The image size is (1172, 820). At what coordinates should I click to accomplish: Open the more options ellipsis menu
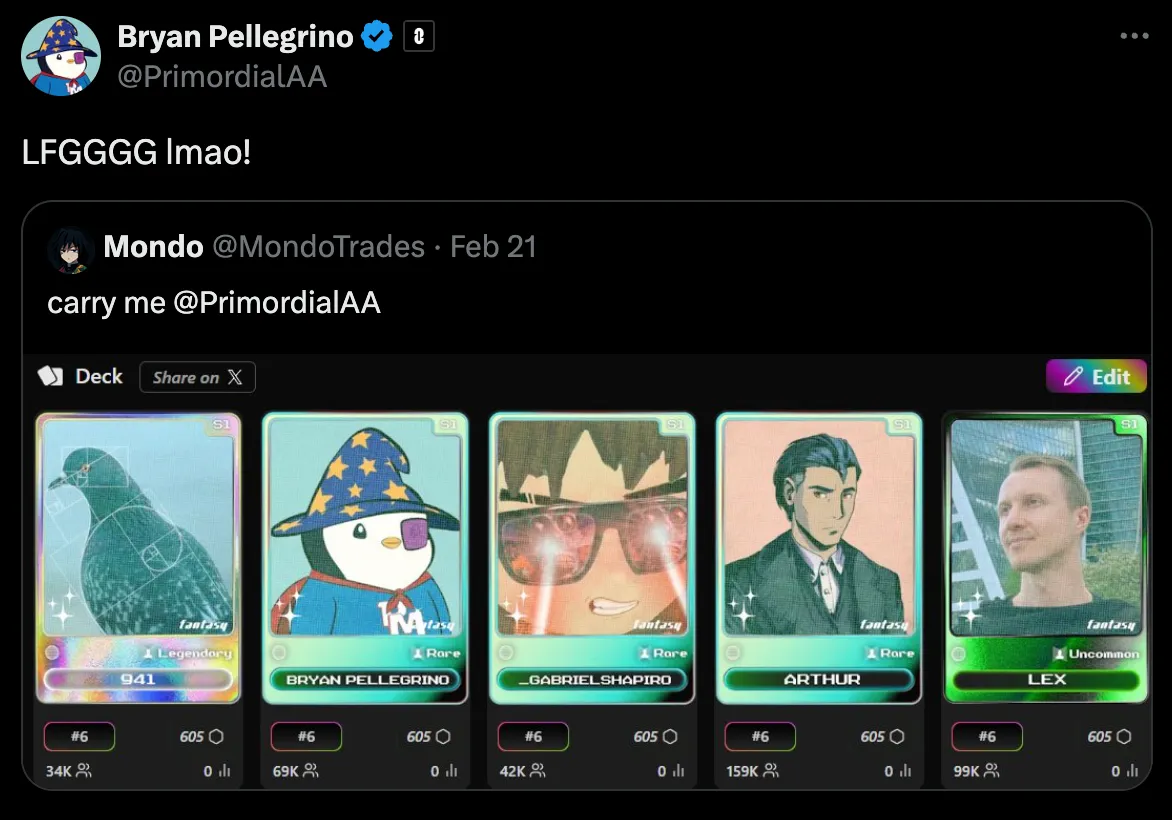[x=1134, y=36]
